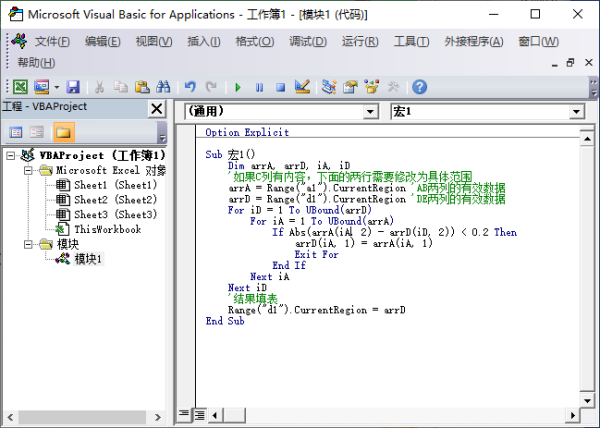Run the macro with the play icon
The image size is (600, 428).
pos(240,87)
